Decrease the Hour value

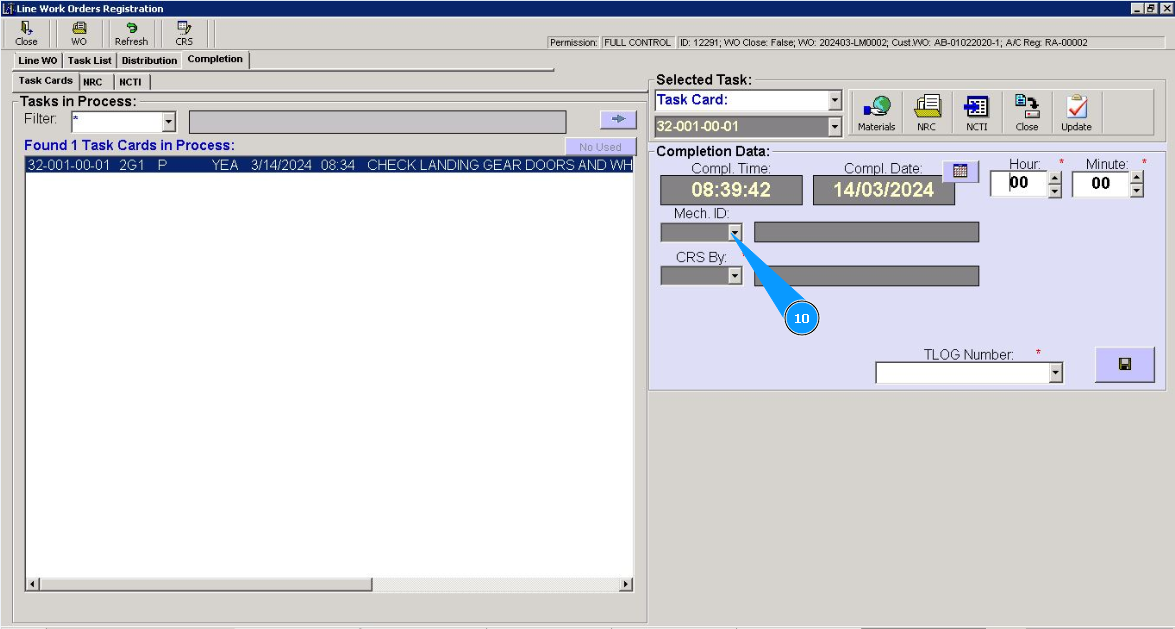click(1055, 191)
